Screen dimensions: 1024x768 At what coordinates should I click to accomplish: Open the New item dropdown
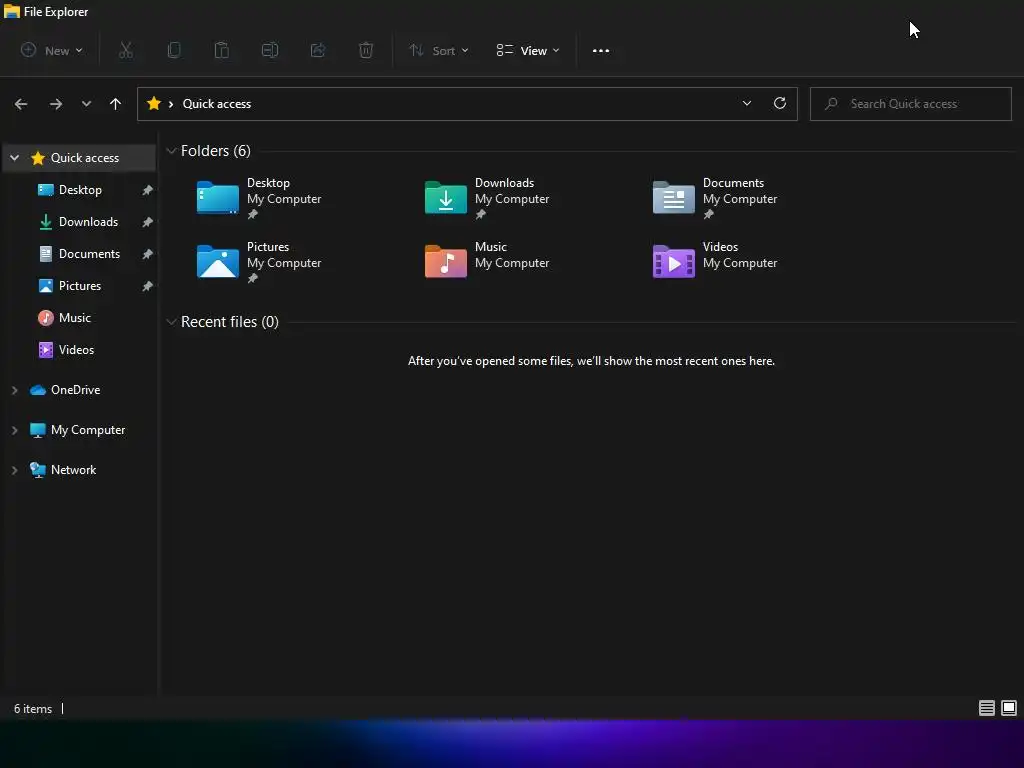click(x=52, y=50)
